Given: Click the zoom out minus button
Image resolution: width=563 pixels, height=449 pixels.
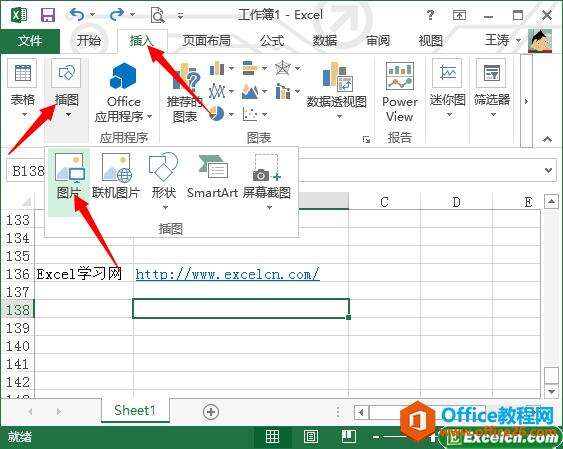Looking at the screenshot, I should pyautogui.click(x=376, y=437).
